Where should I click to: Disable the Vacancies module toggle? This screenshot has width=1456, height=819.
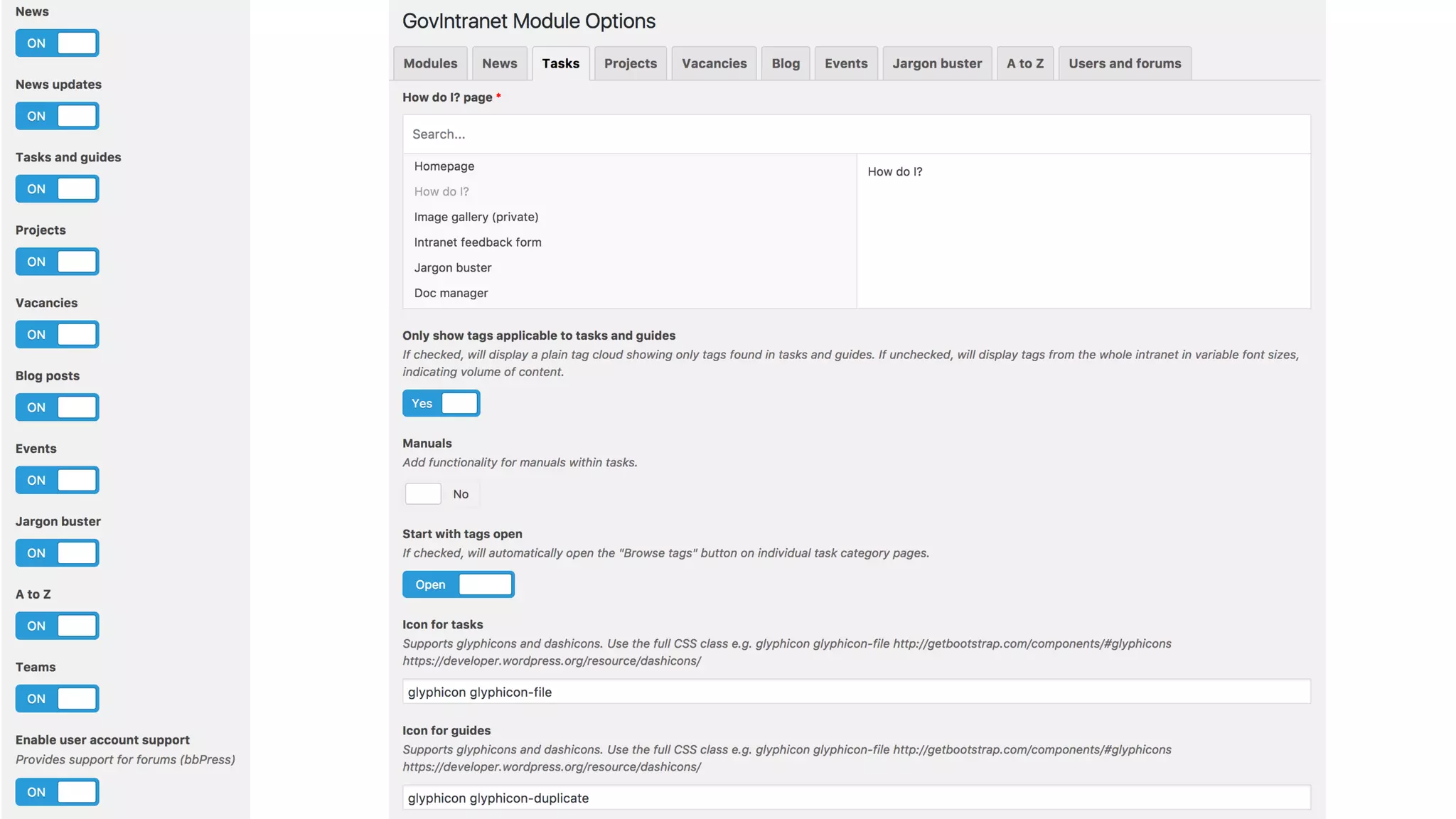click(57, 335)
